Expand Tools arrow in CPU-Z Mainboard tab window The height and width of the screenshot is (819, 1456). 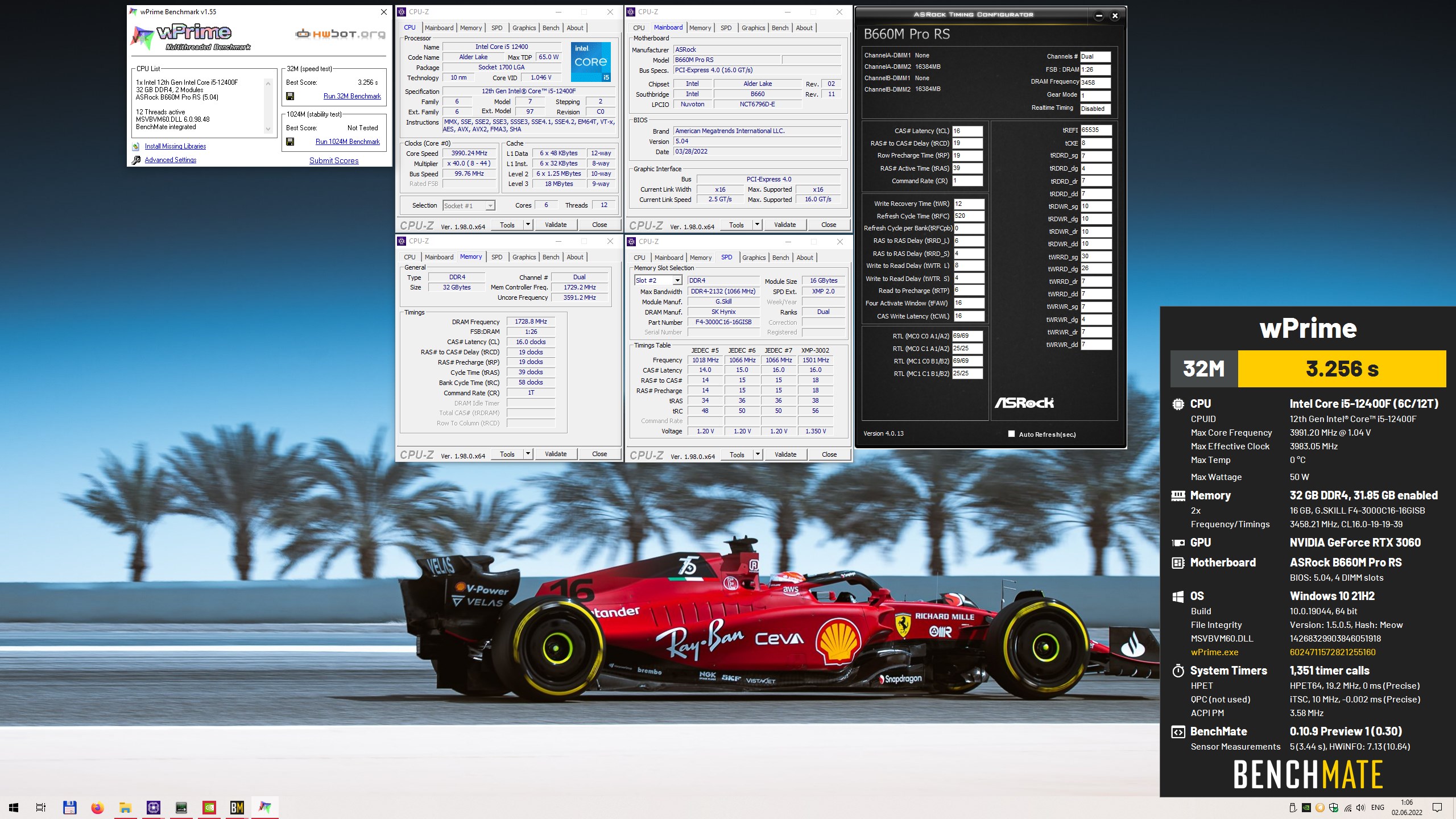pyautogui.click(x=756, y=225)
